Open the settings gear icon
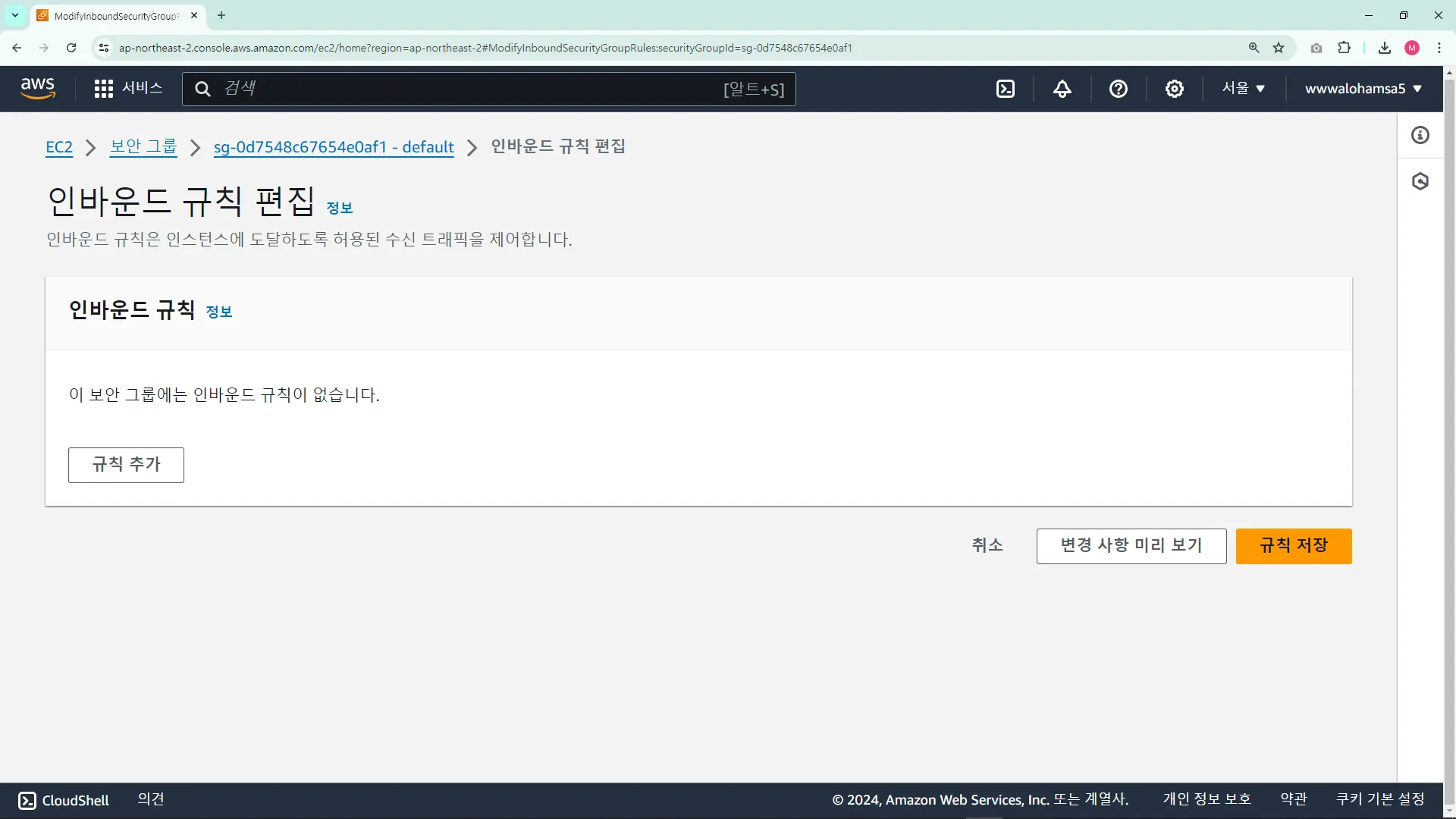 tap(1174, 89)
